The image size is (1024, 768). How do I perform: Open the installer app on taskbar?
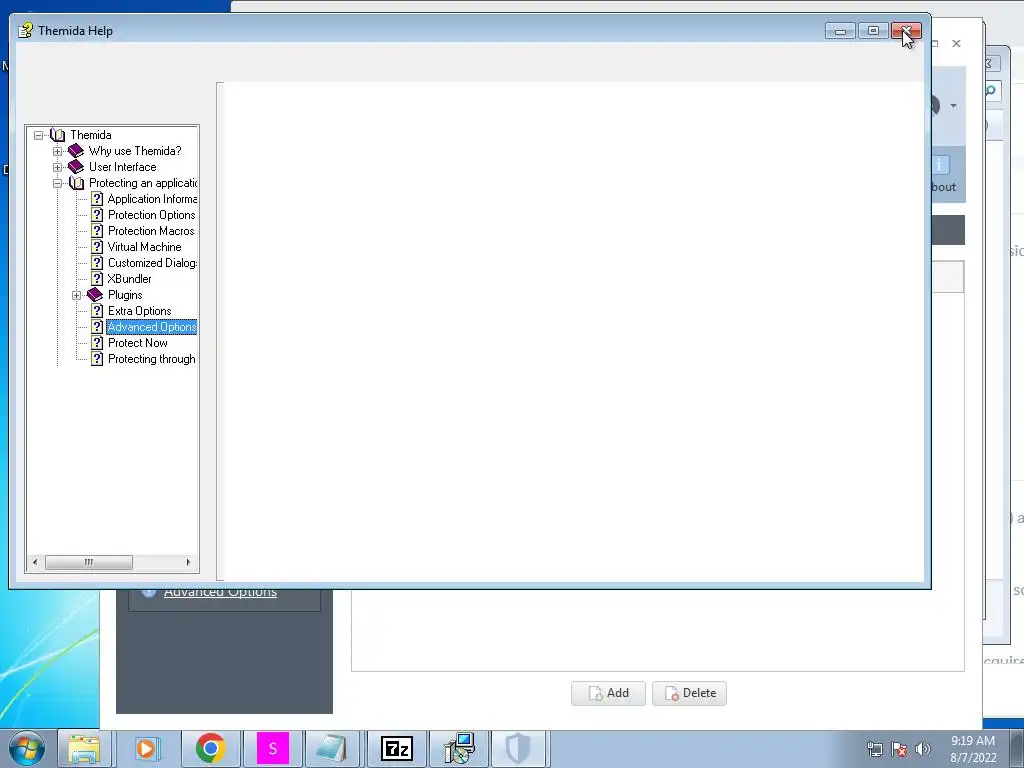click(459, 748)
